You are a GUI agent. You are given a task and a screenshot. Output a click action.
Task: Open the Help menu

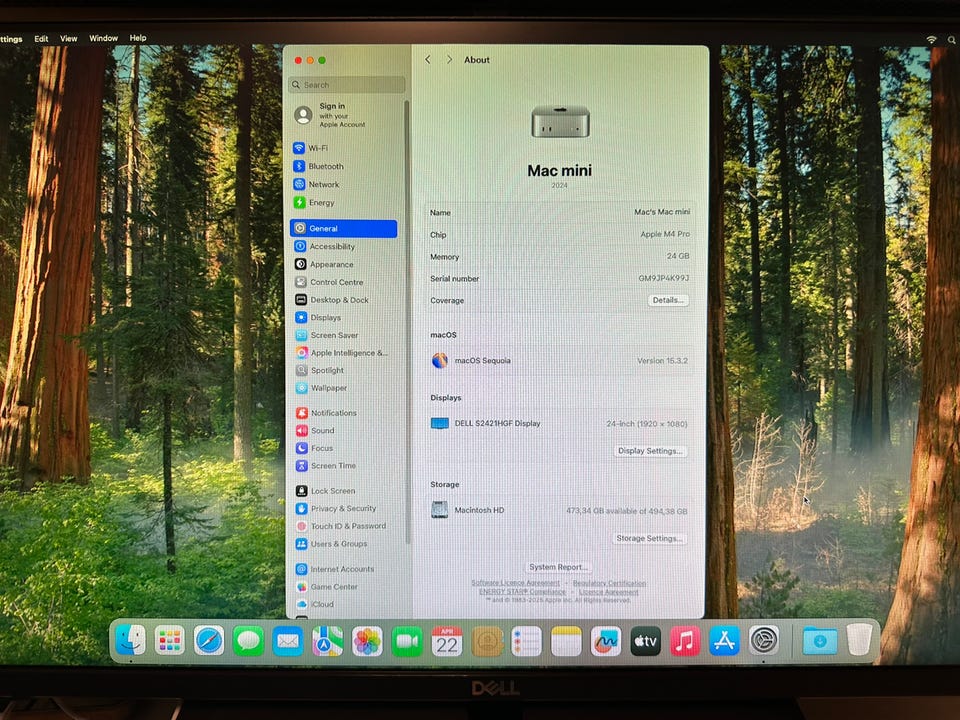pos(138,38)
